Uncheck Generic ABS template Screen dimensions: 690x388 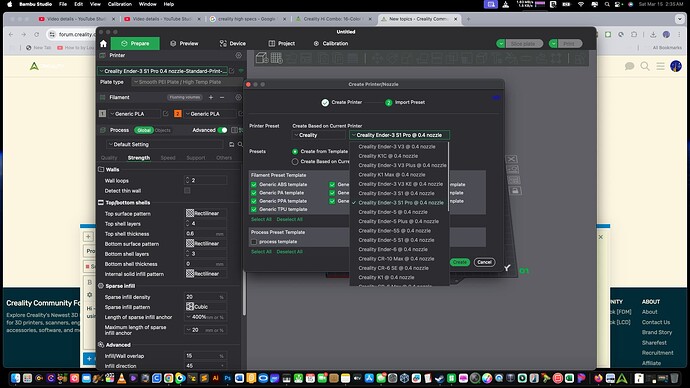coord(254,184)
